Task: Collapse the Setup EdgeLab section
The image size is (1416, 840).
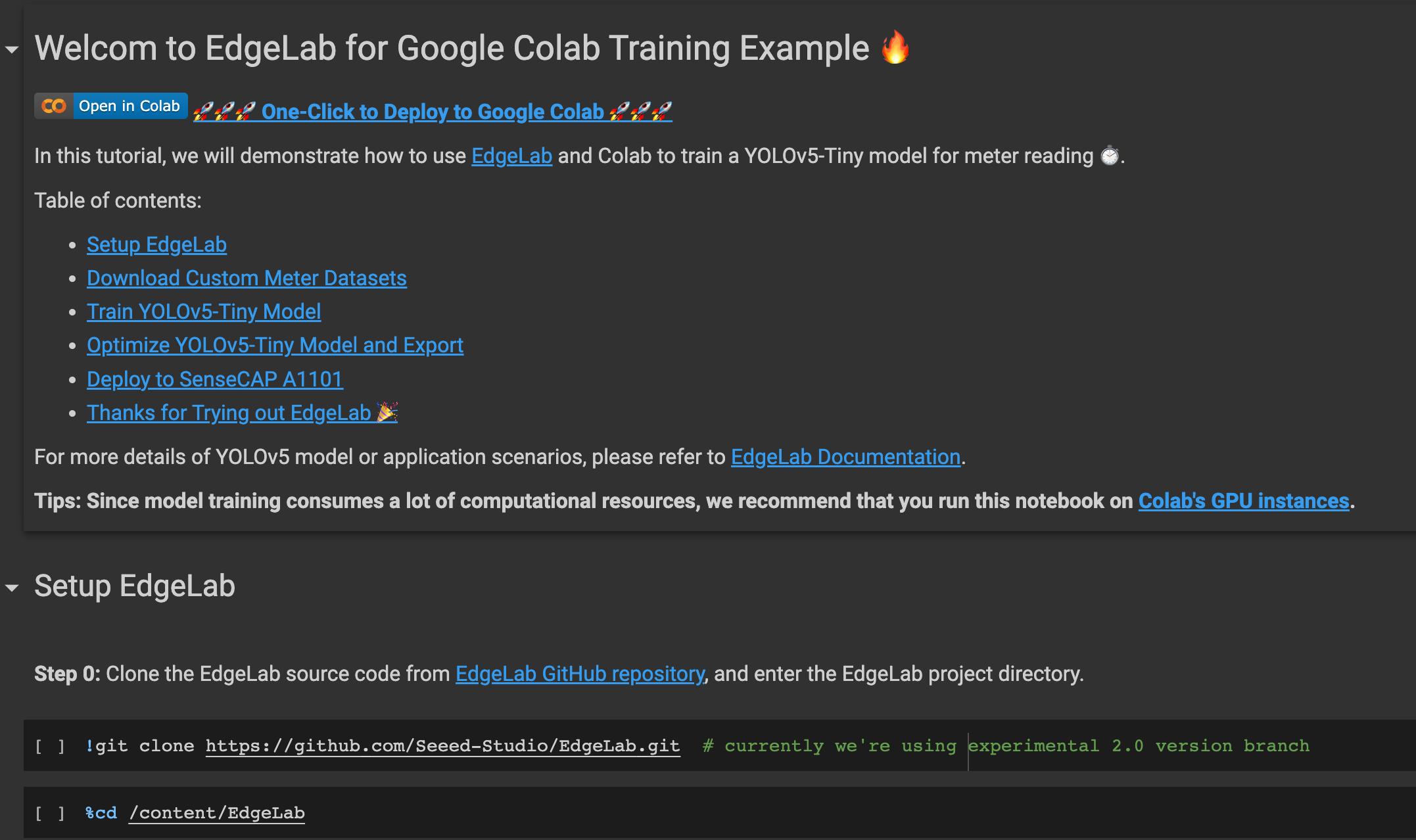Action: pos(12,588)
